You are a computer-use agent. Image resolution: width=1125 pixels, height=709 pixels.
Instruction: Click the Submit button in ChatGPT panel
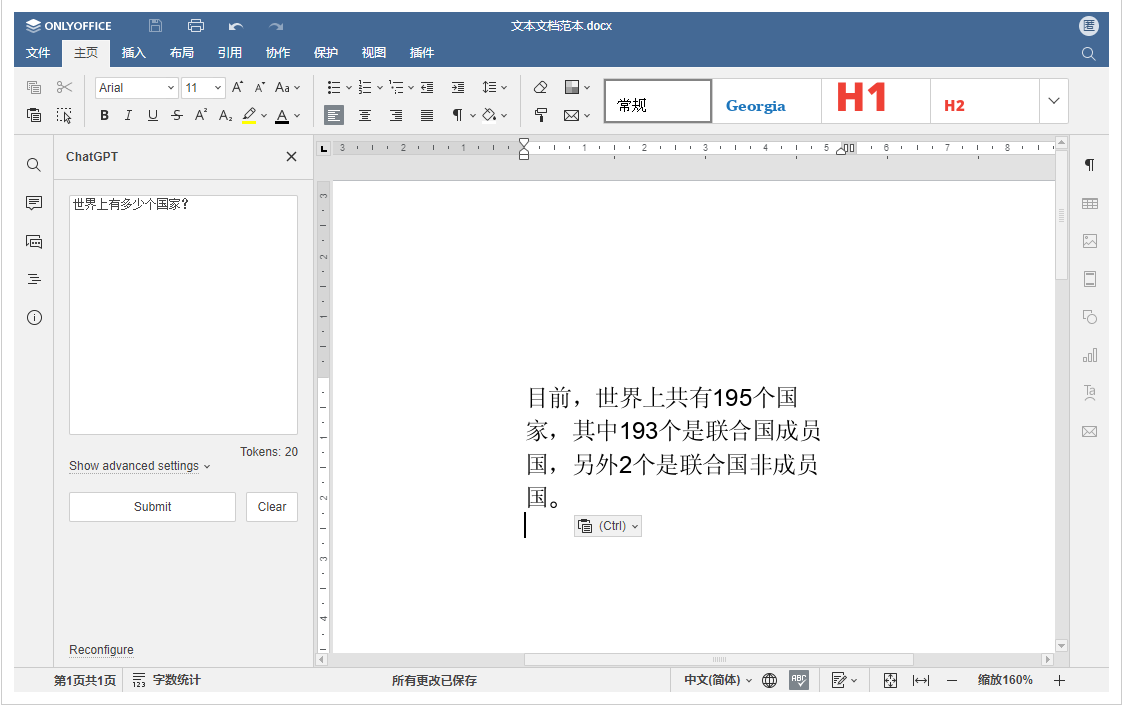152,507
